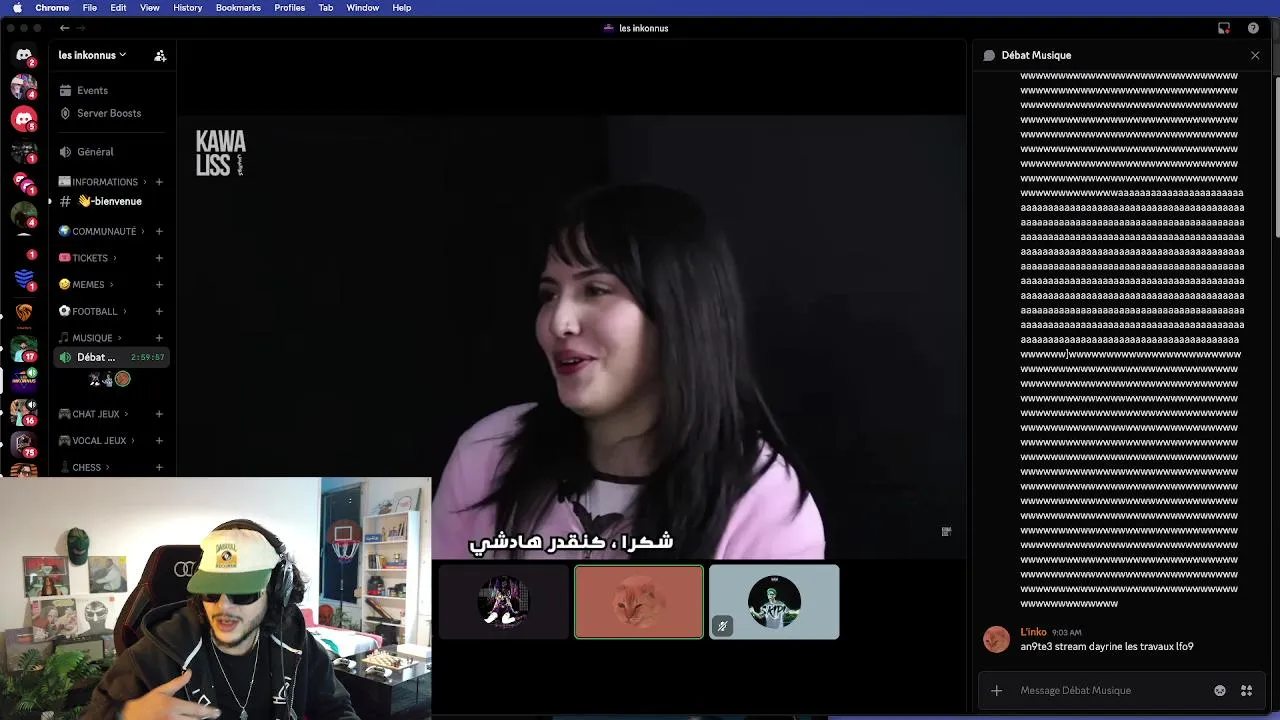
Task: Click the inbox icon in title bar
Action: (x=1224, y=28)
